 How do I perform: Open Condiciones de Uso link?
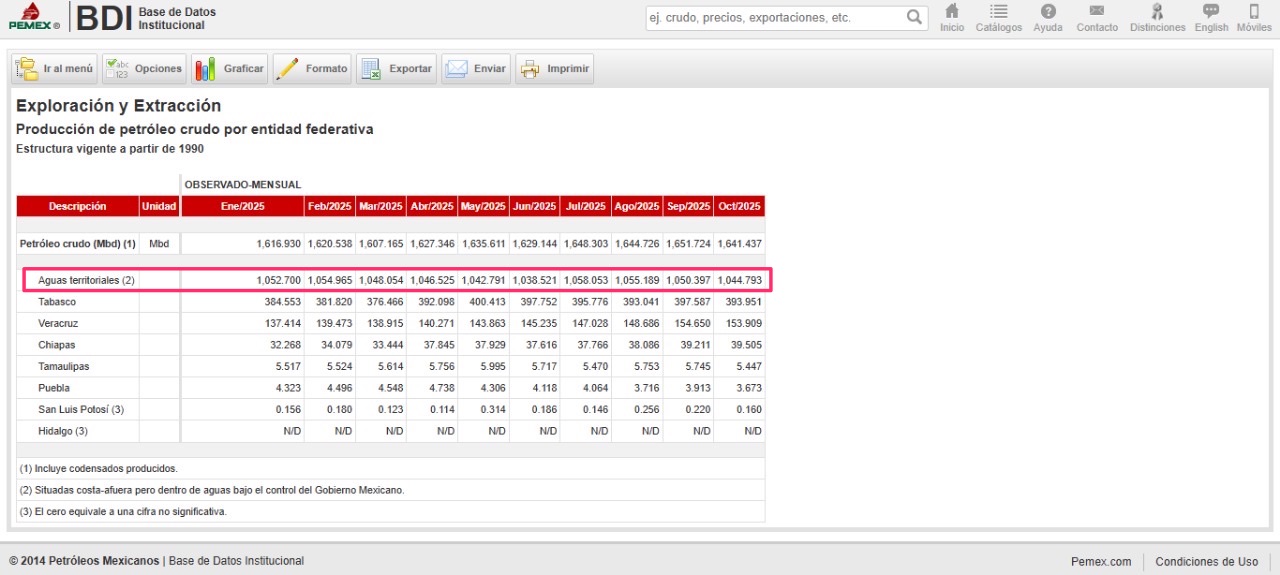(1206, 561)
